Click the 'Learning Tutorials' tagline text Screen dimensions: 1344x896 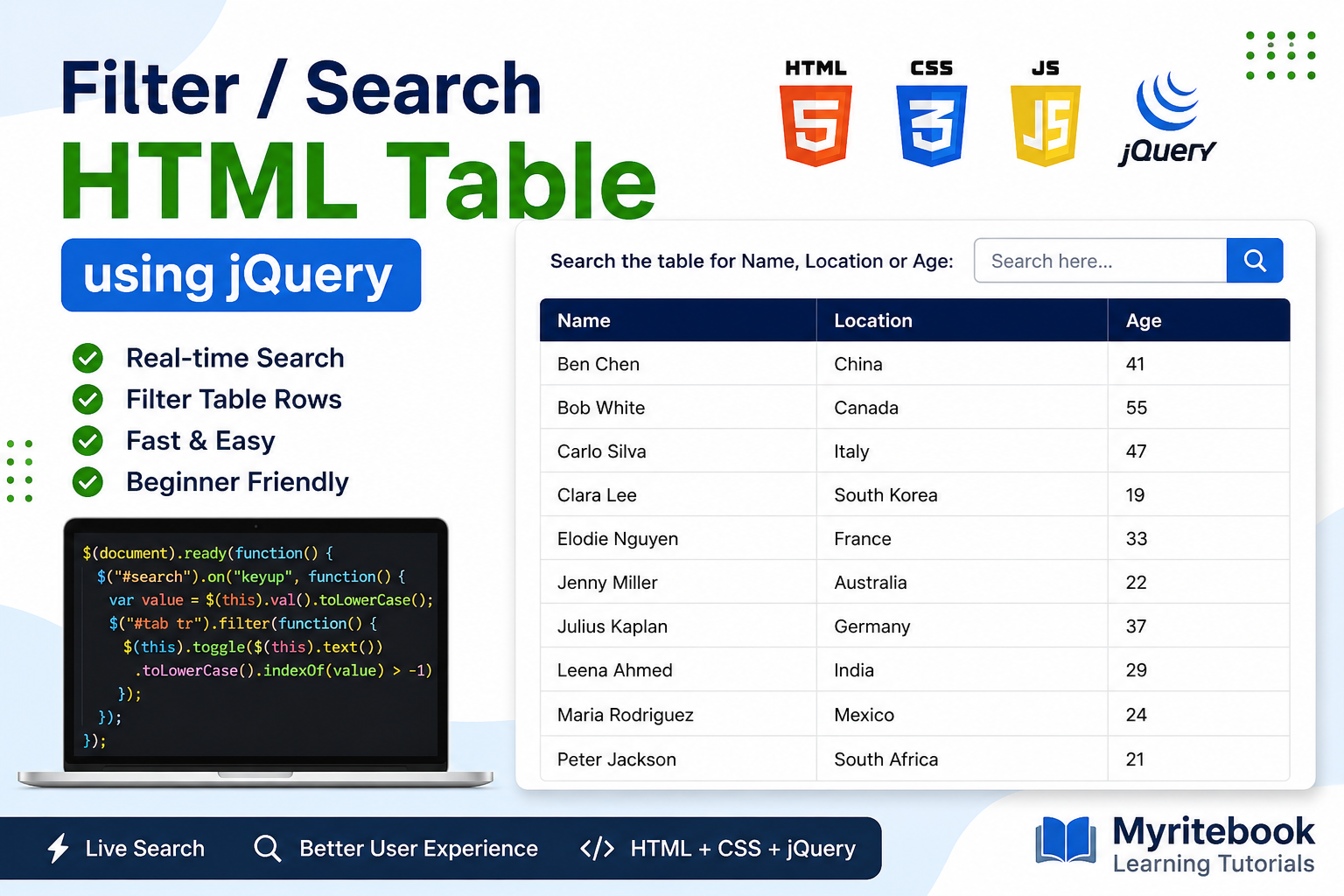[1213, 864]
